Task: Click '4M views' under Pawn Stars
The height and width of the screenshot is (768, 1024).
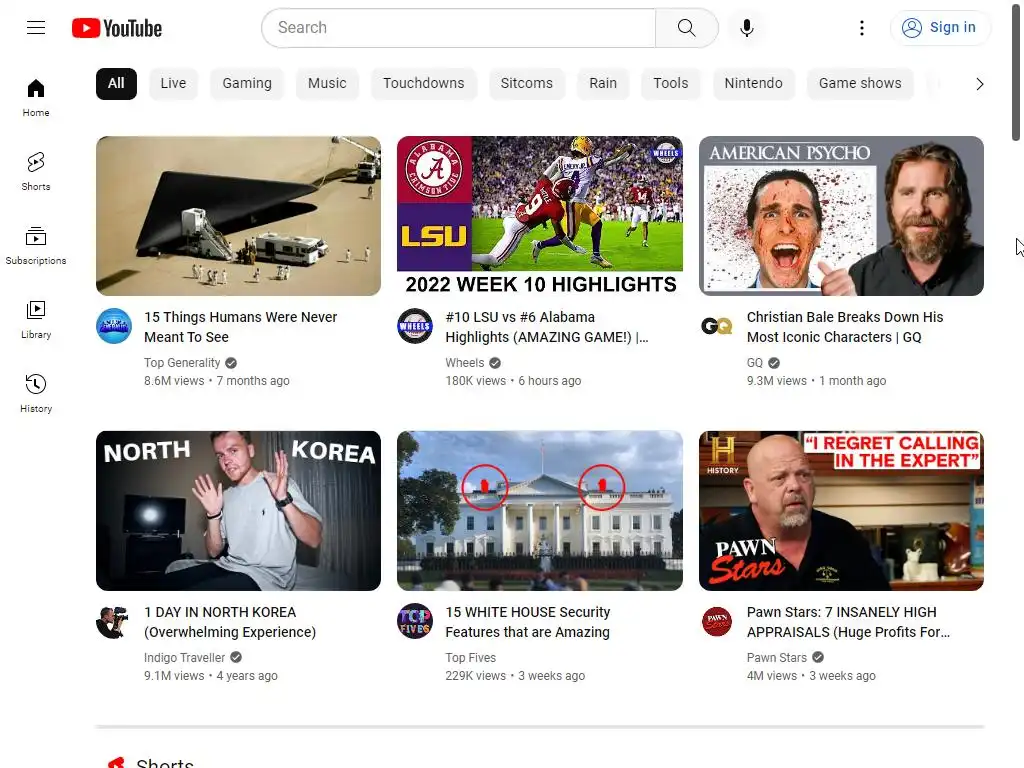Action: coord(772,676)
